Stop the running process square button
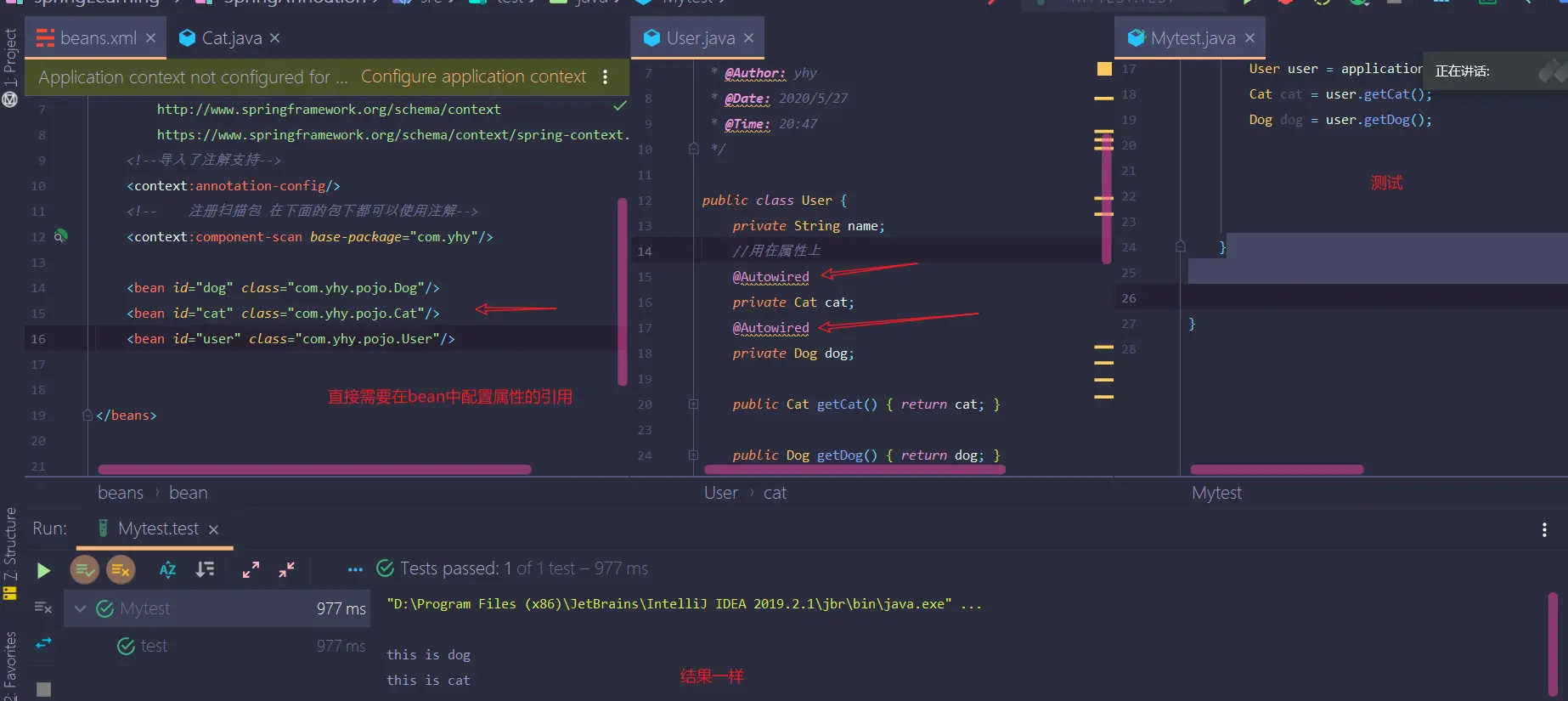The image size is (1568, 701). [x=44, y=689]
